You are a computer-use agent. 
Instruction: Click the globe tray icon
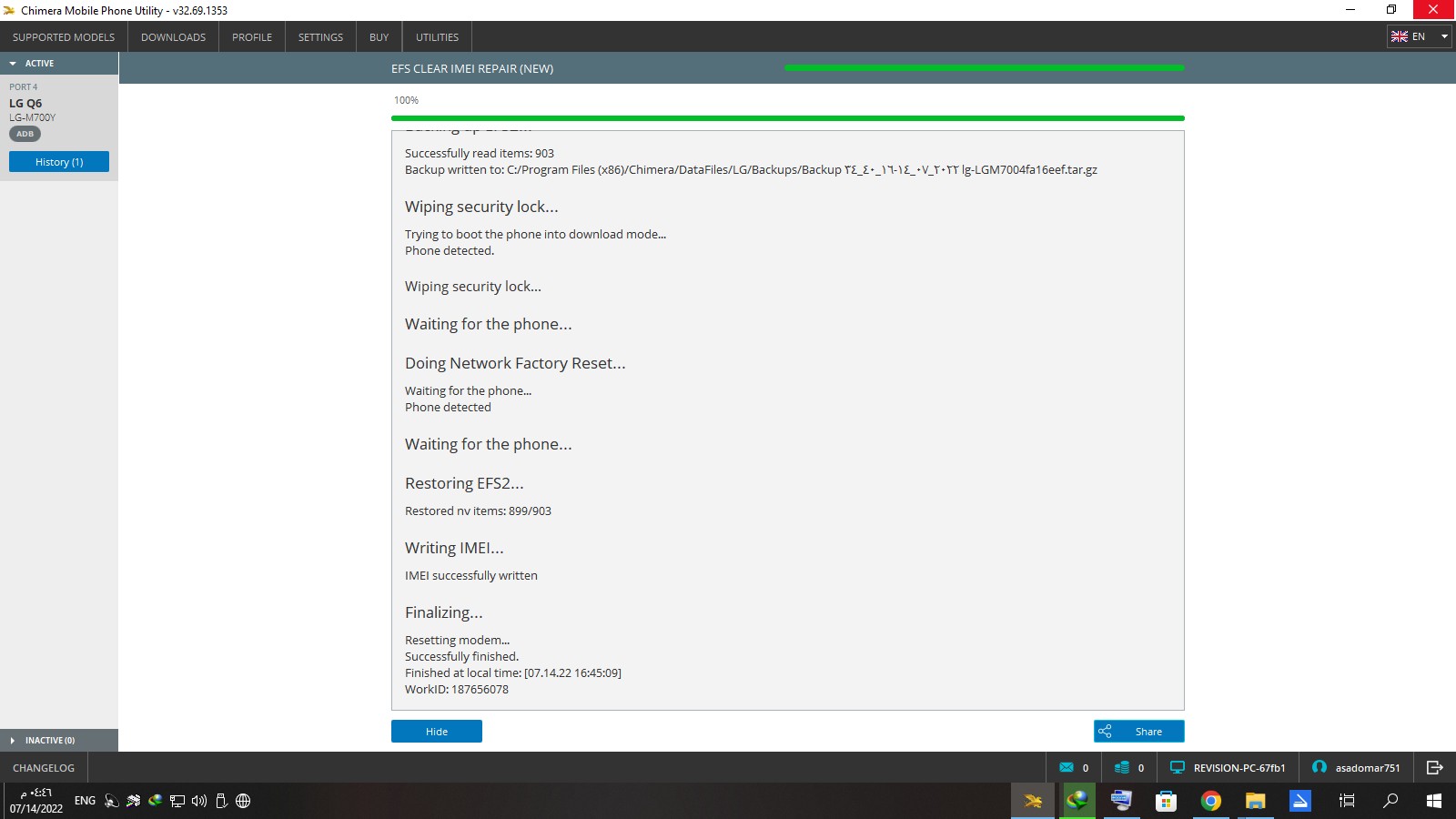[x=243, y=801]
